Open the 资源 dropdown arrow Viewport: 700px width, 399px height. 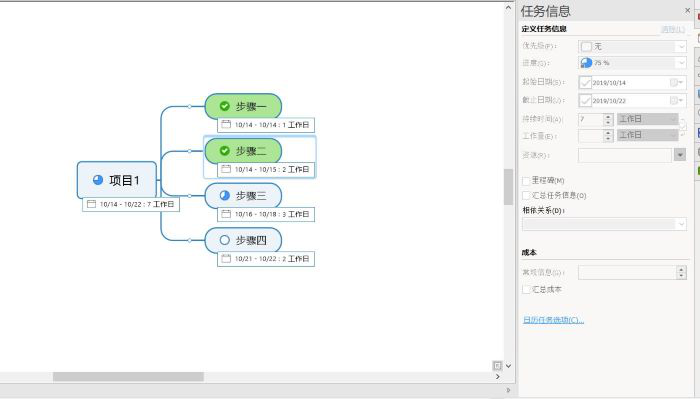[x=680, y=155]
